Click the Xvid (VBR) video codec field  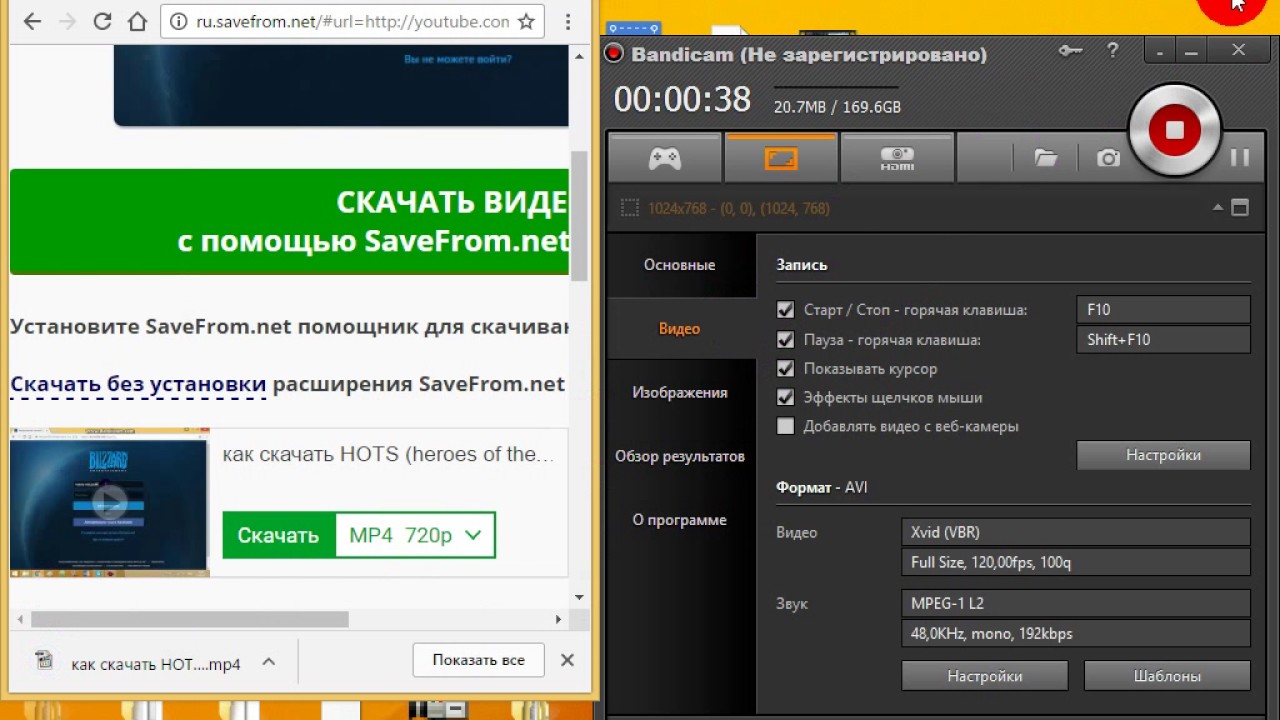click(1076, 533)
